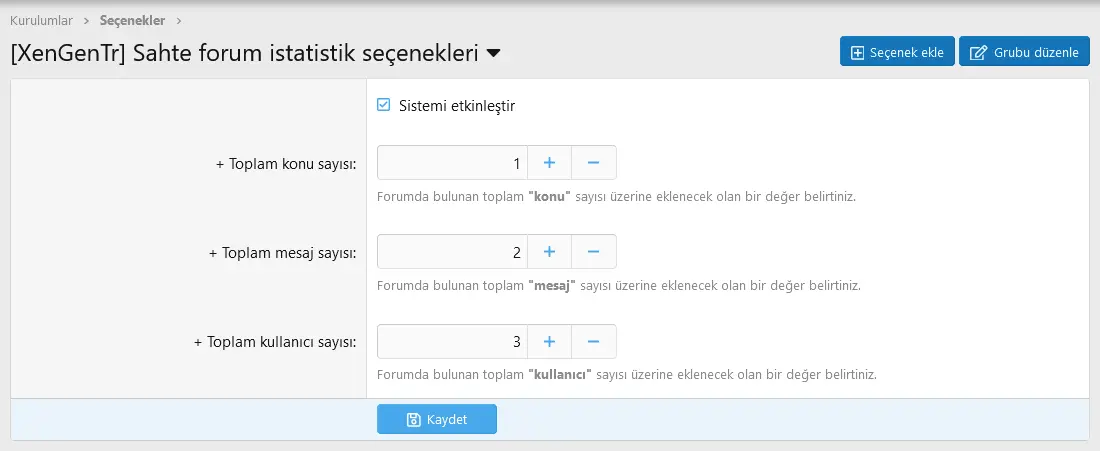Decrease the Toplam konu sayısı value
This screenshot has width=1100, height=451.
pyautogui.click(x=593, y=163)
